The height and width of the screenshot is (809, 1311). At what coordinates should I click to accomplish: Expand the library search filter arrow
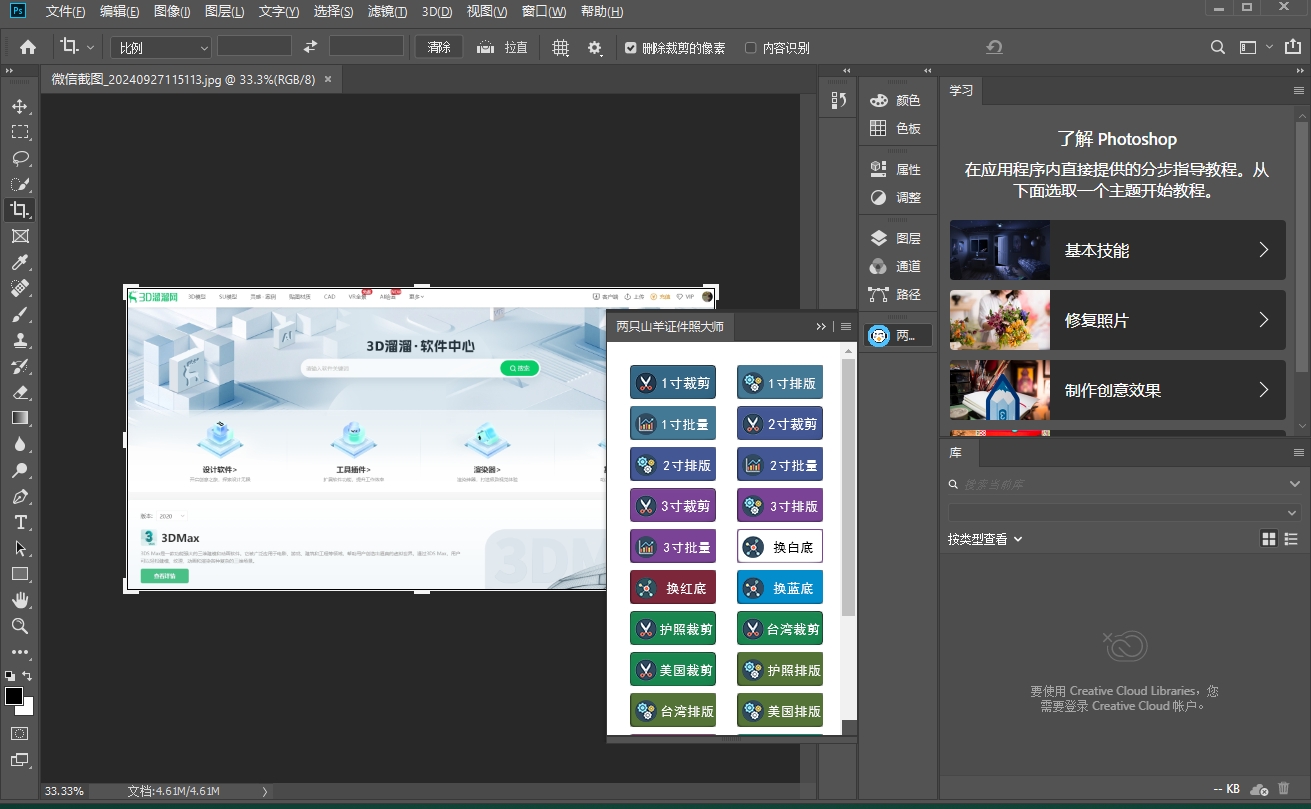click(1295, 484)
